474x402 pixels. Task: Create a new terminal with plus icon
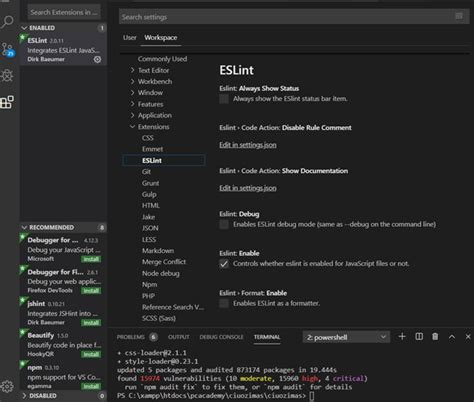(402, 336)
